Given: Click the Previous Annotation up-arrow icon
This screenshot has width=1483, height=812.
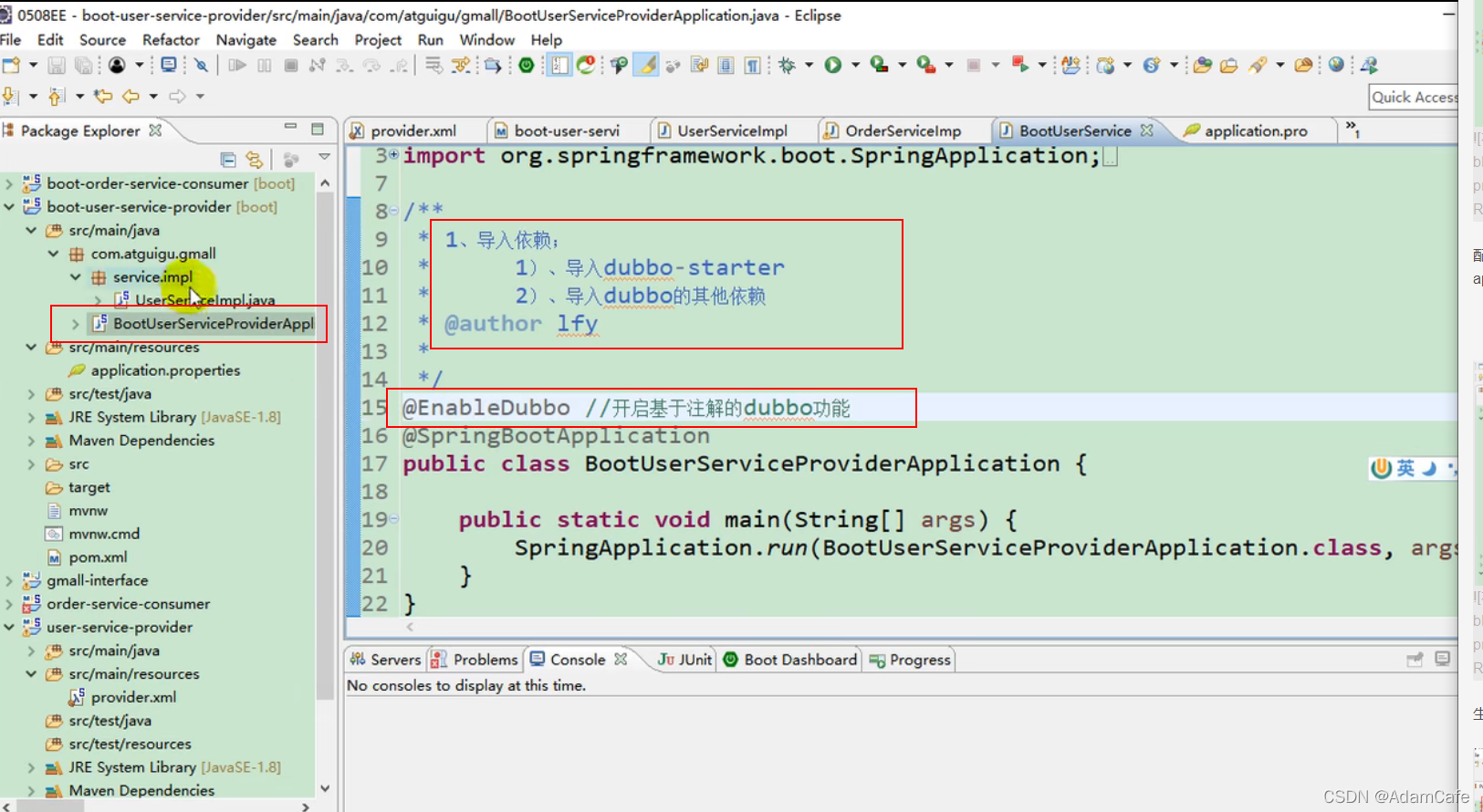Looking at the screenshot, I should pyautogui.click(x=57, y=96).
